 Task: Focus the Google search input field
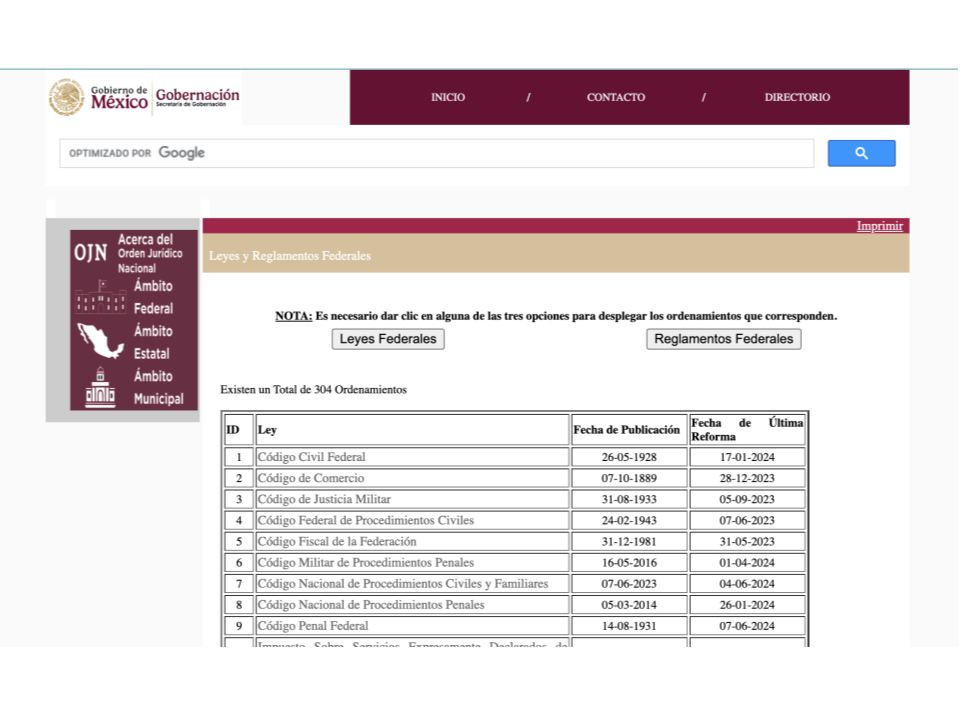click(x=437, y=153)
